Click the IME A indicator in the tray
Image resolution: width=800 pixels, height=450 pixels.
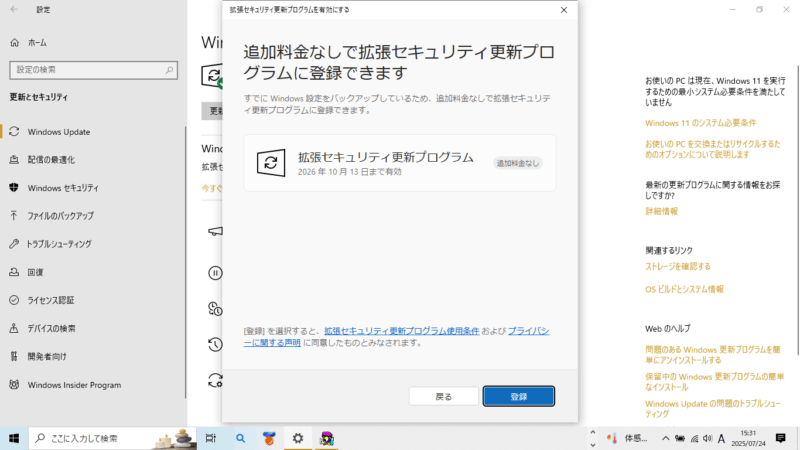click(721, 438)
